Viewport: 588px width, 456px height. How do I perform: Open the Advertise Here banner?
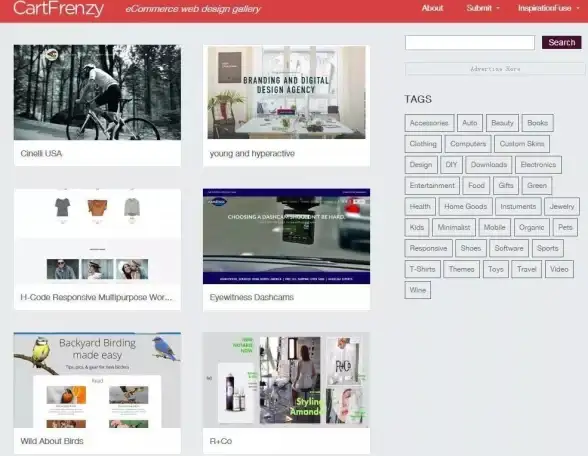[x=495, y=69]
